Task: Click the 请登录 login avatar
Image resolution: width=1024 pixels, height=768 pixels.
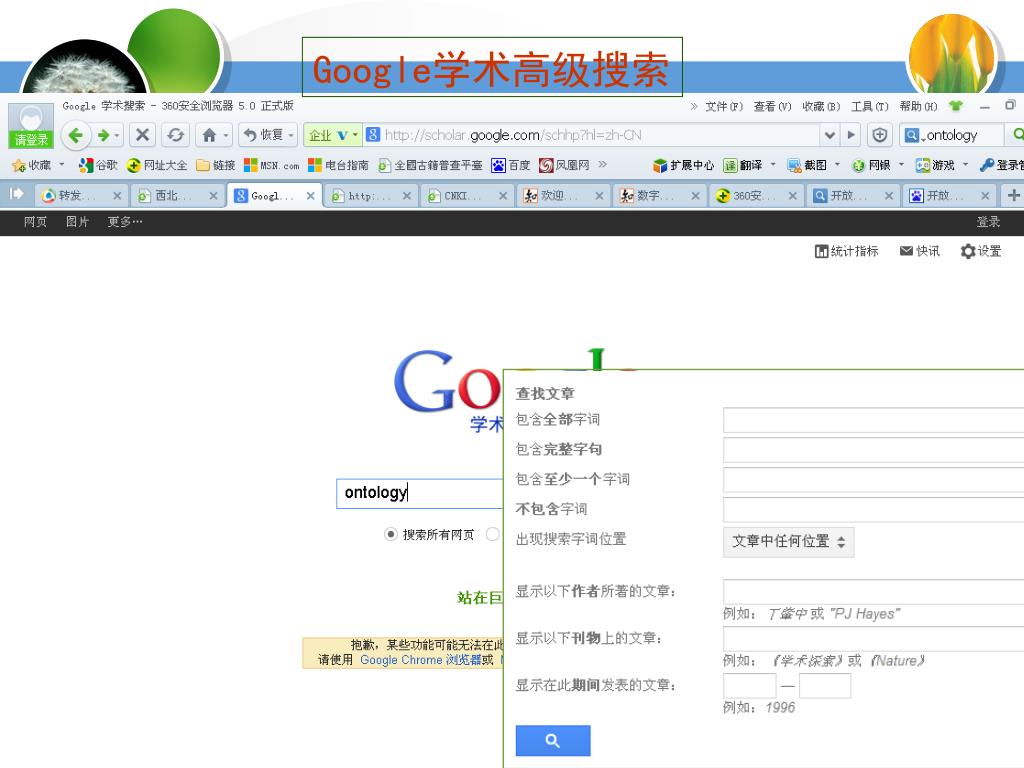Action: click(31, 125)
